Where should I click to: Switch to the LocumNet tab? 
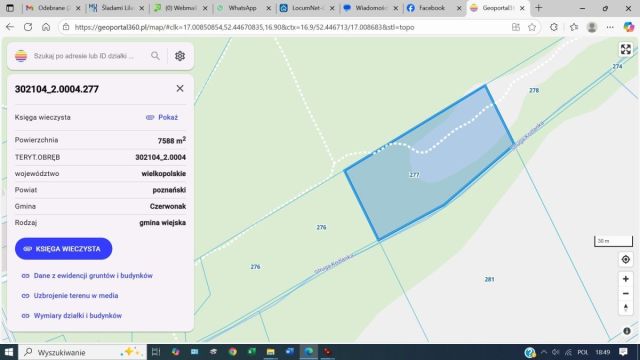click(x=307, y=8)
